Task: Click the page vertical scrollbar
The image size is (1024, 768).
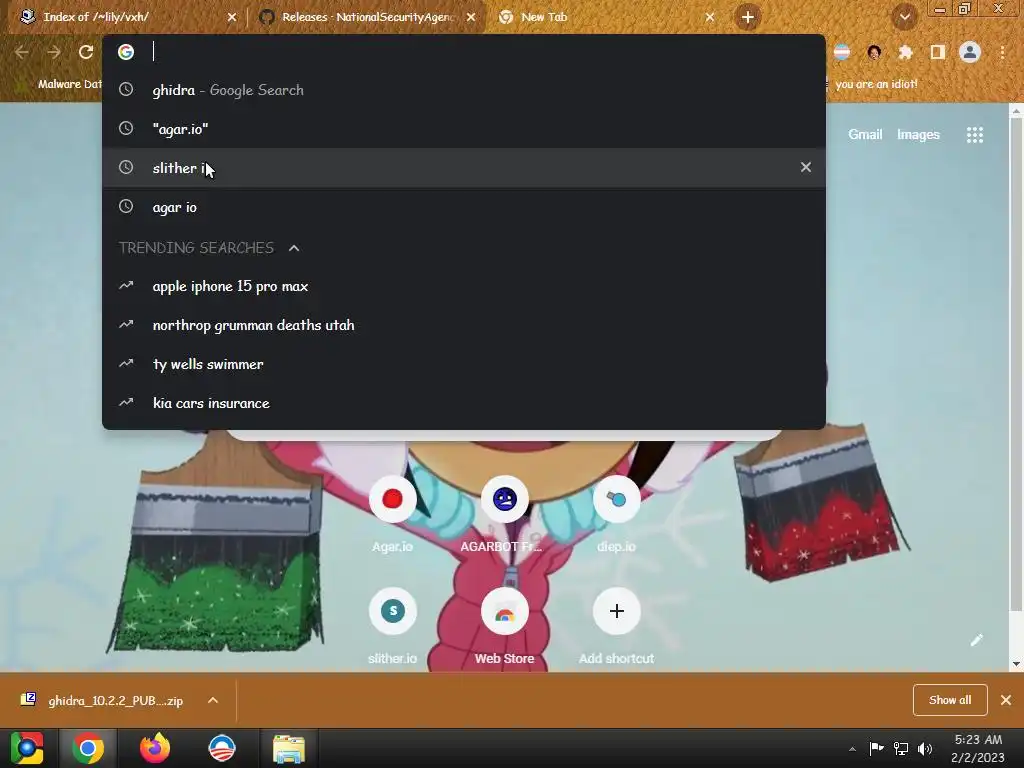Action: pos(1016,366)
